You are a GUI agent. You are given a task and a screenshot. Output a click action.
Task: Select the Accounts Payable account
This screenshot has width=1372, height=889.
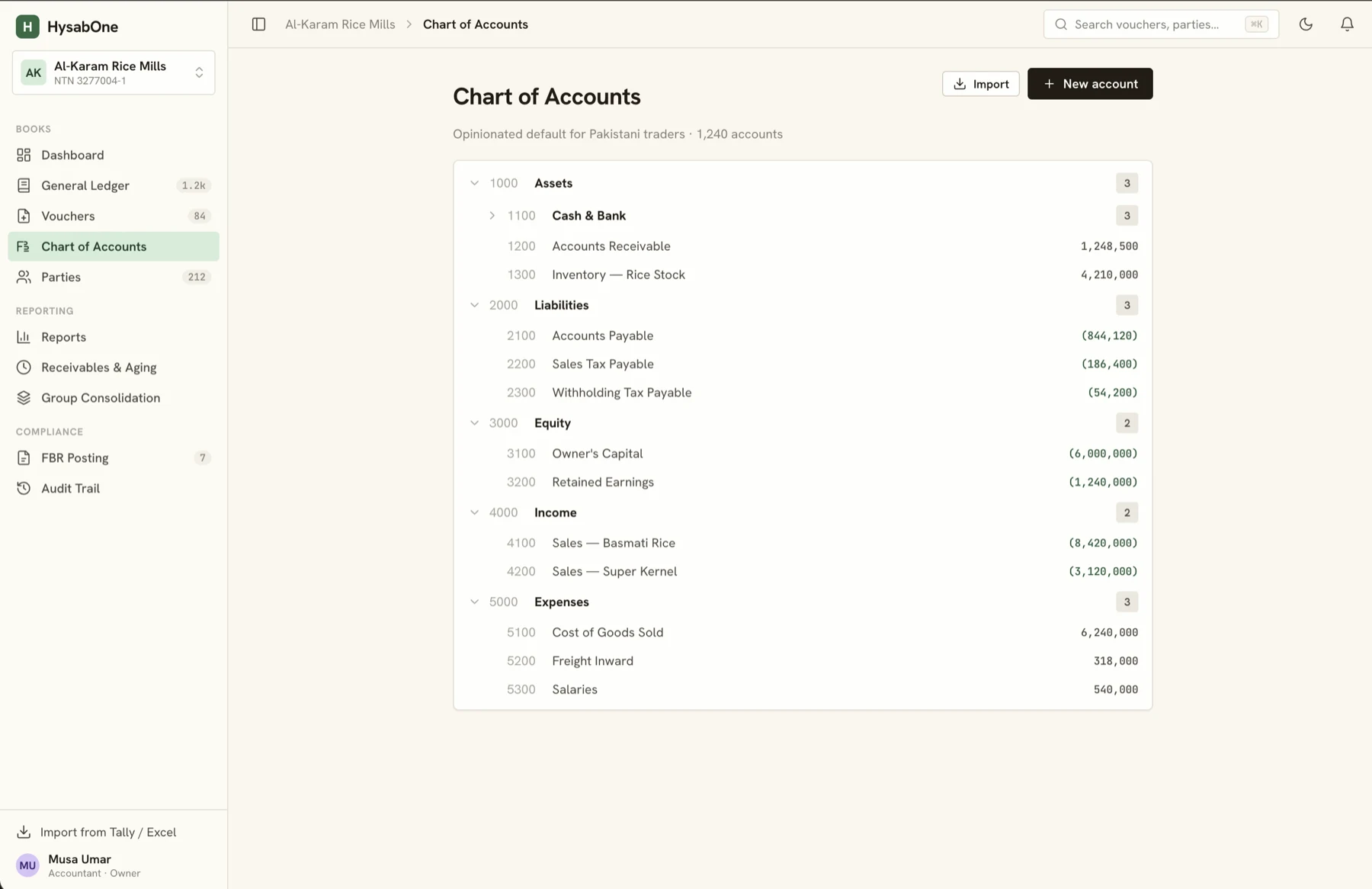803,335
